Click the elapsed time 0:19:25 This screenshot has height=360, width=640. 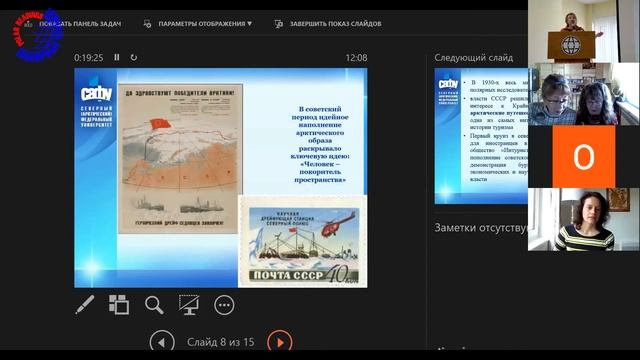(89, 58)
